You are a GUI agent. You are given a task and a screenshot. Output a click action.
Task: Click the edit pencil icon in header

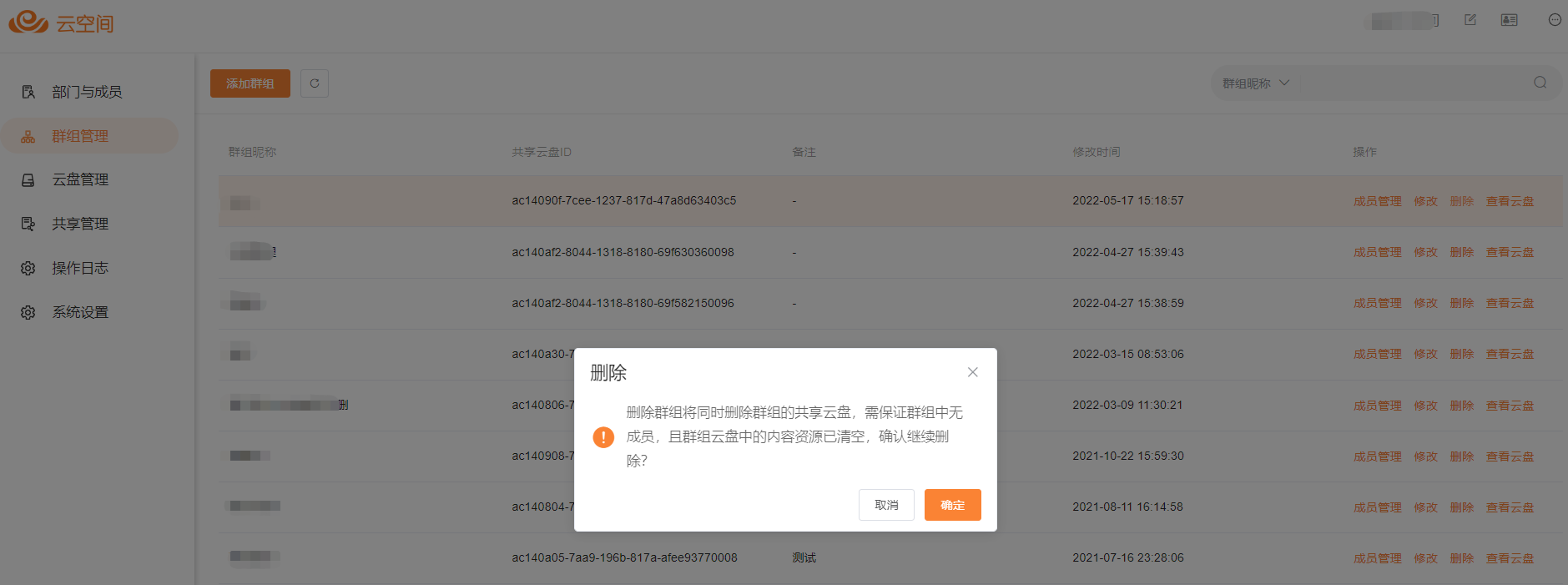[1470, 20]
